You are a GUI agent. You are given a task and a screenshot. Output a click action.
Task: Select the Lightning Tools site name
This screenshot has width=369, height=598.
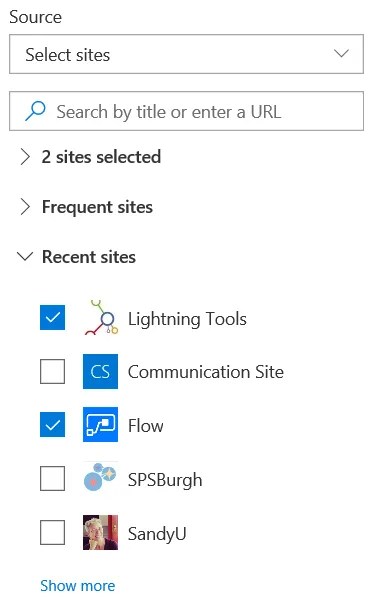click(187, 319)
